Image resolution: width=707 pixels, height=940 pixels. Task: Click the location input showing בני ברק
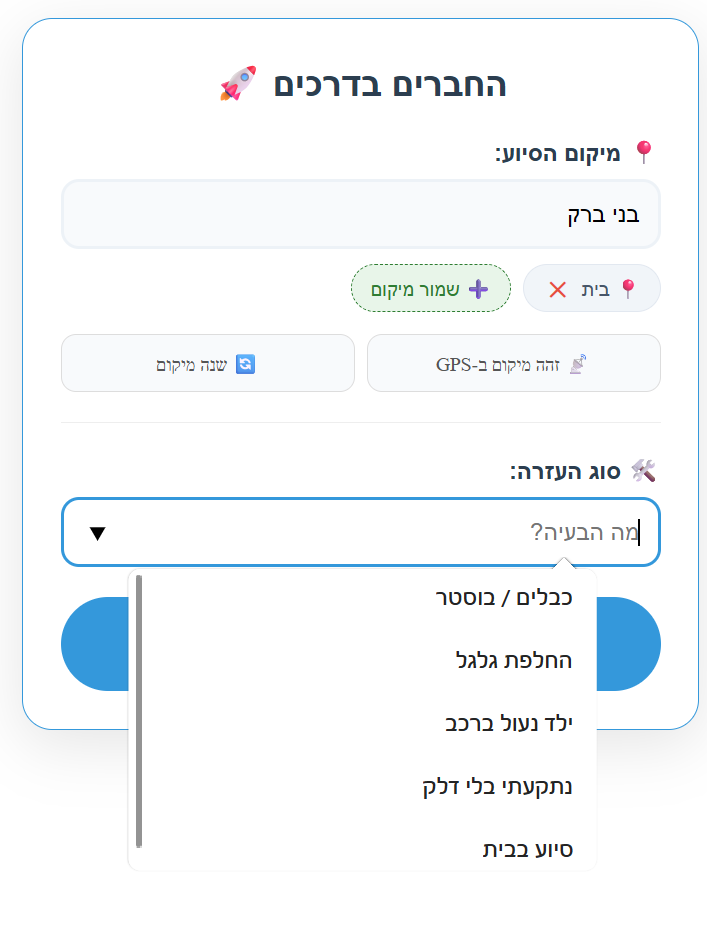click(360, 213)
